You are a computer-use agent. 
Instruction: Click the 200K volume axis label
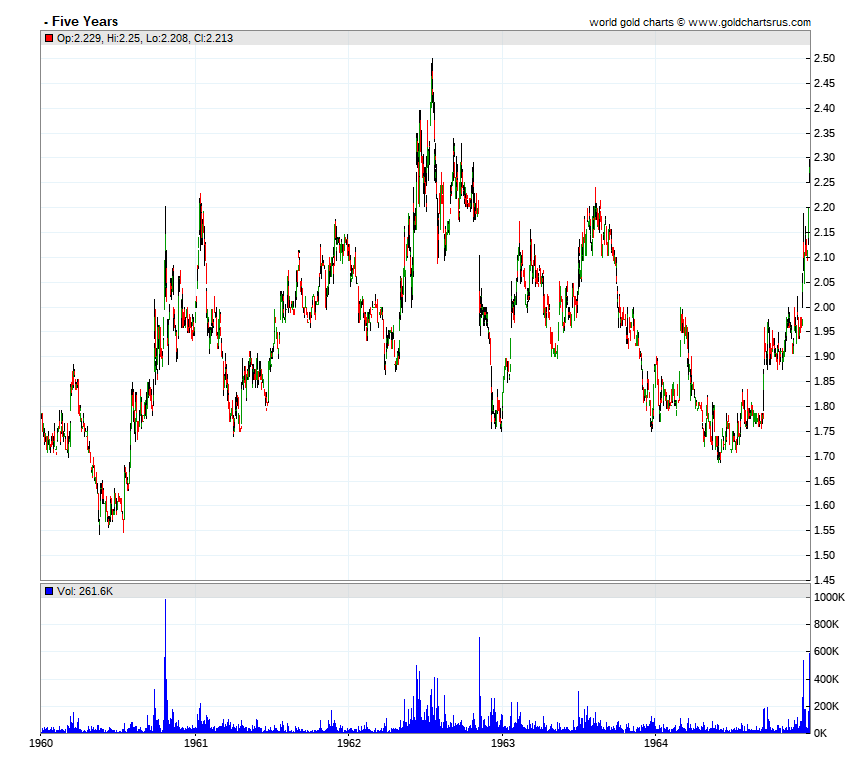[x=826, y=706]
